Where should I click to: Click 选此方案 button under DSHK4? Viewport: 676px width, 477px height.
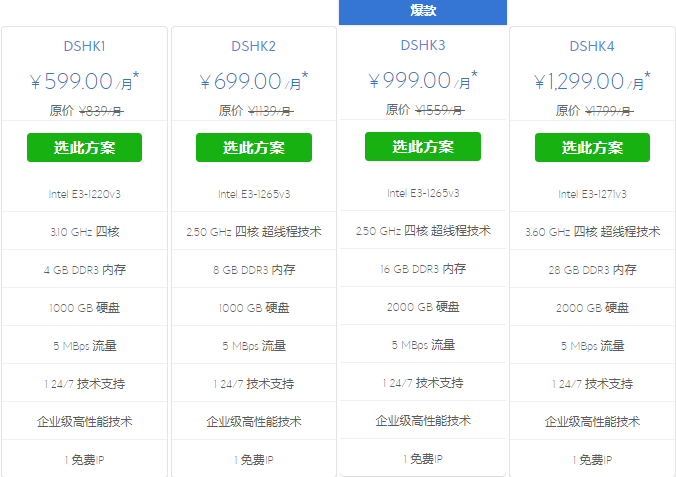pos(592,147)
